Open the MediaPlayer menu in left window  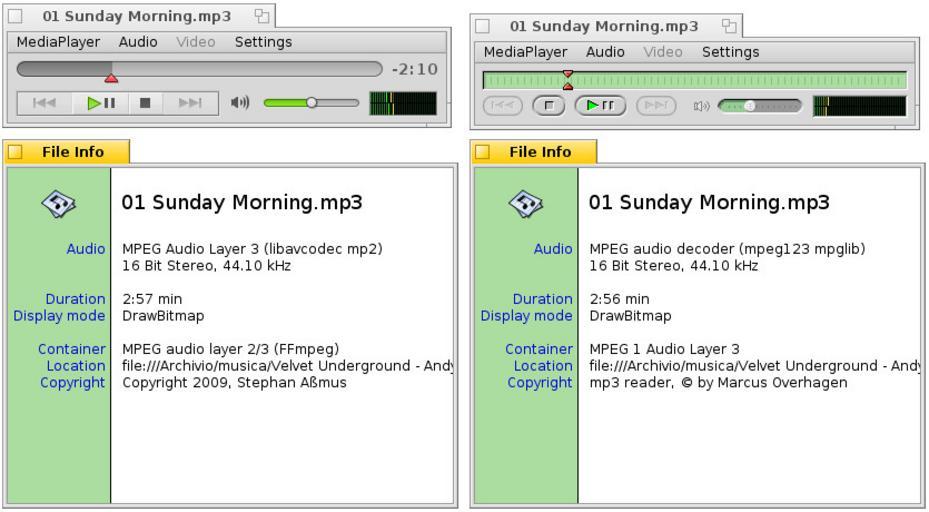58,42
